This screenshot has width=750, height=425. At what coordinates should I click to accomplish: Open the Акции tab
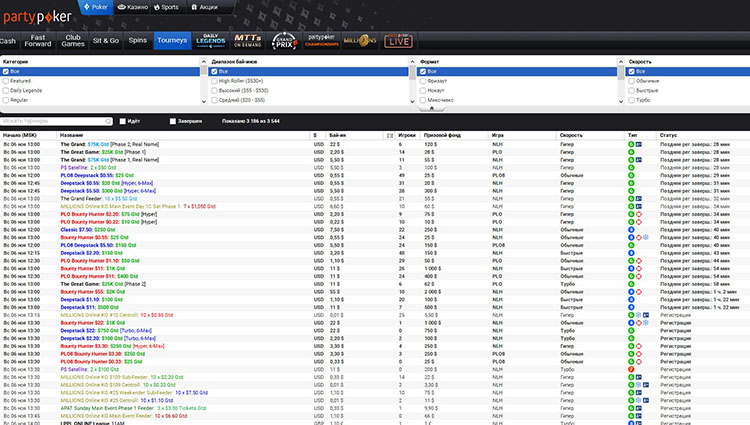[204, 7]
